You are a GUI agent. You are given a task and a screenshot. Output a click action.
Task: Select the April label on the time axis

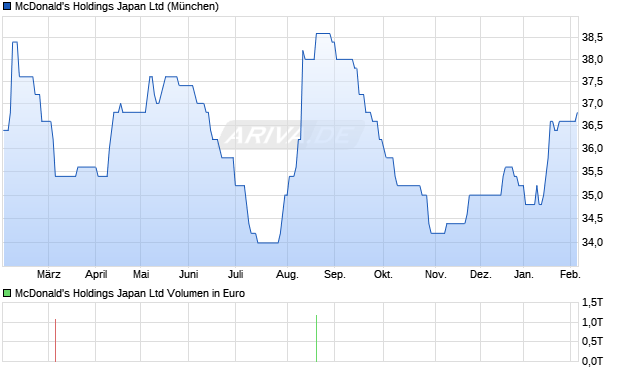[96, 274]
